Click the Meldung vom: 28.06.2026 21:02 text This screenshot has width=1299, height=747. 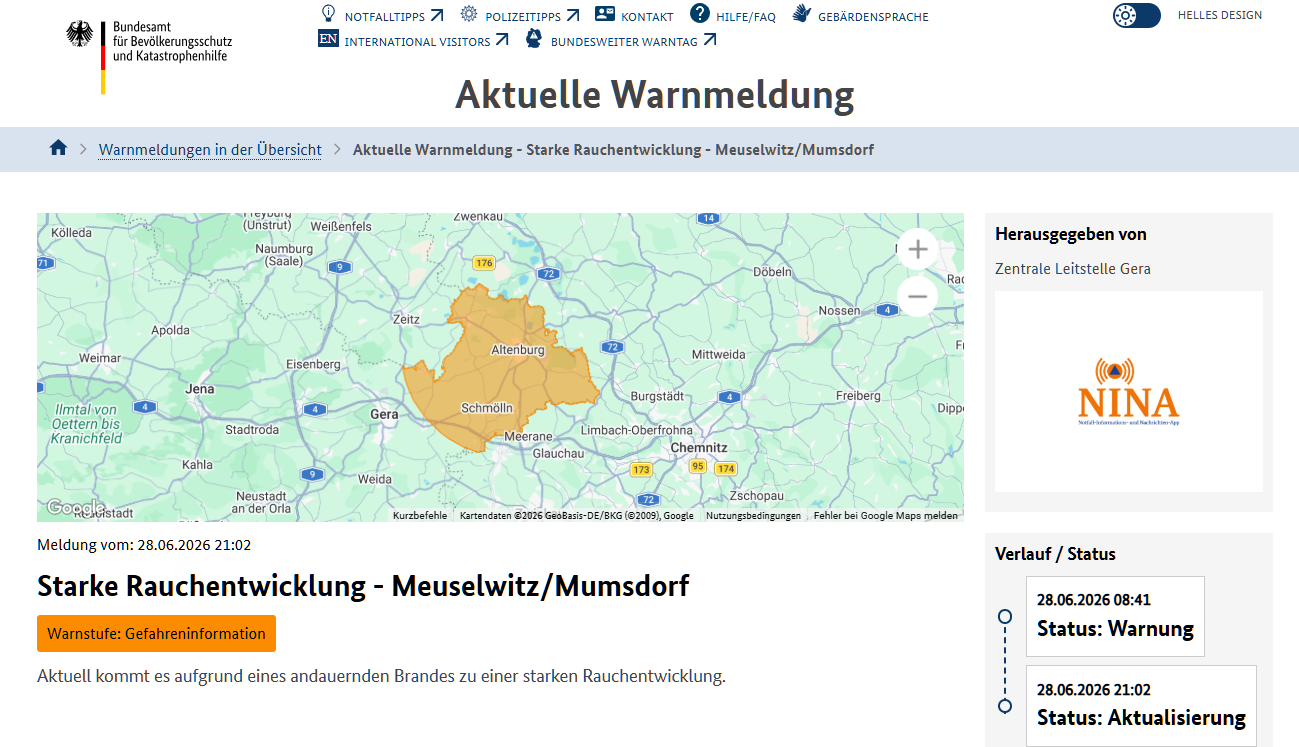(144, 545)
